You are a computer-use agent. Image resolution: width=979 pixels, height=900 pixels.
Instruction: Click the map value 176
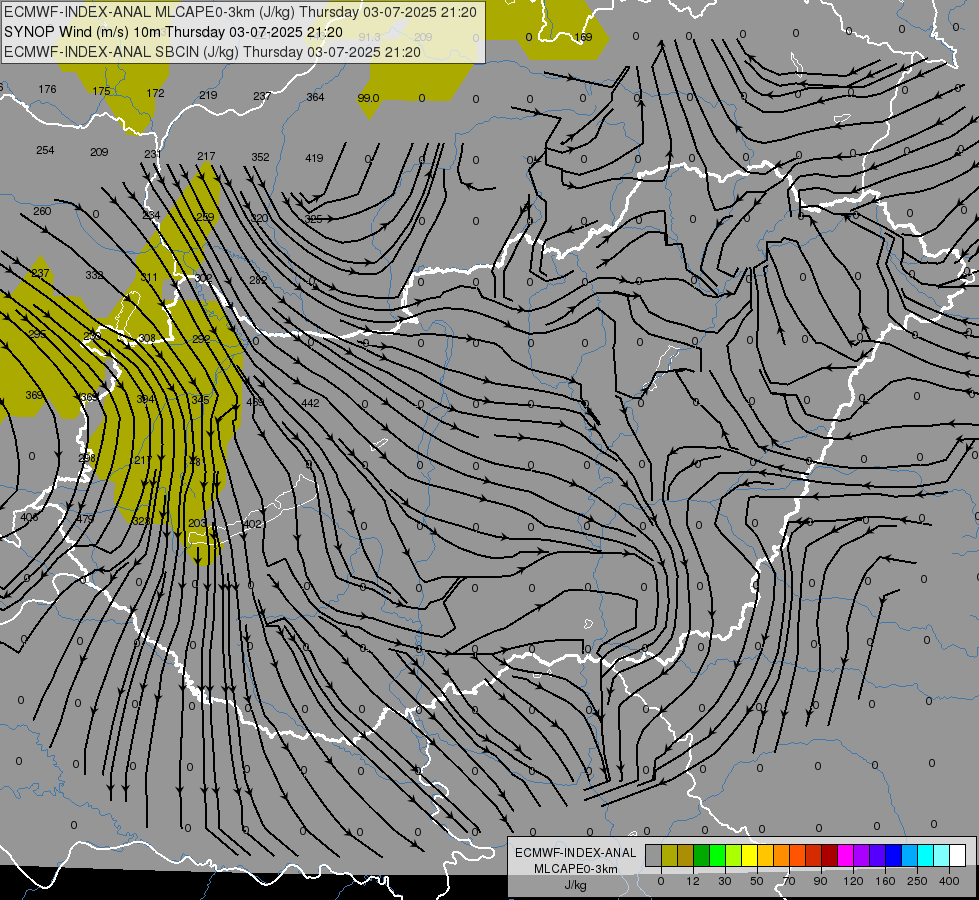click(x=47, y=89)
